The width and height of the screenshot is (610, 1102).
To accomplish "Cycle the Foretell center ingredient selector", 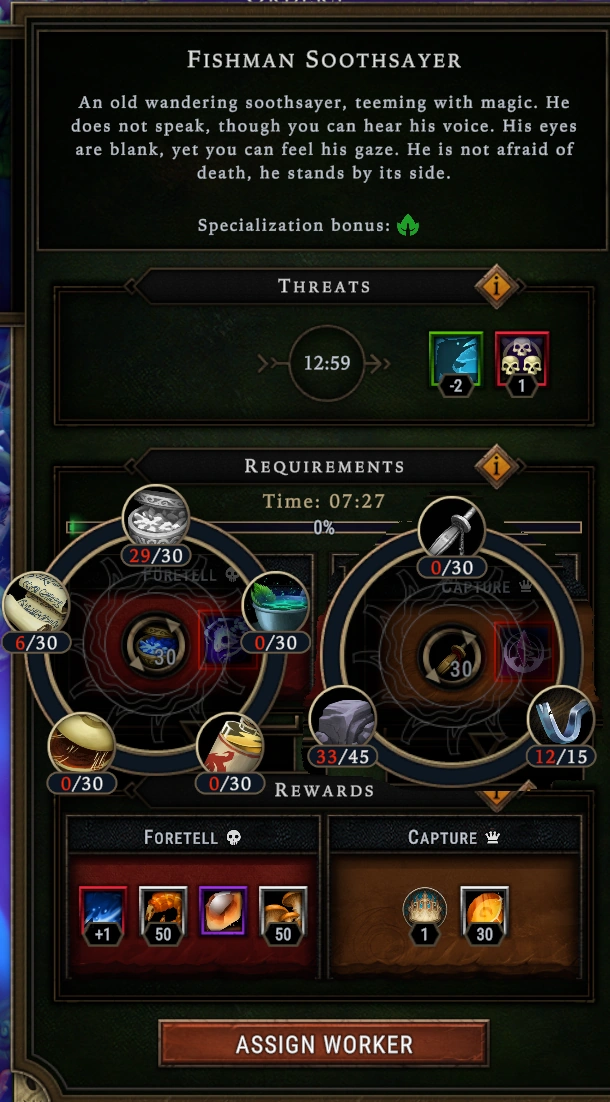I will click(x=155, y=645).
